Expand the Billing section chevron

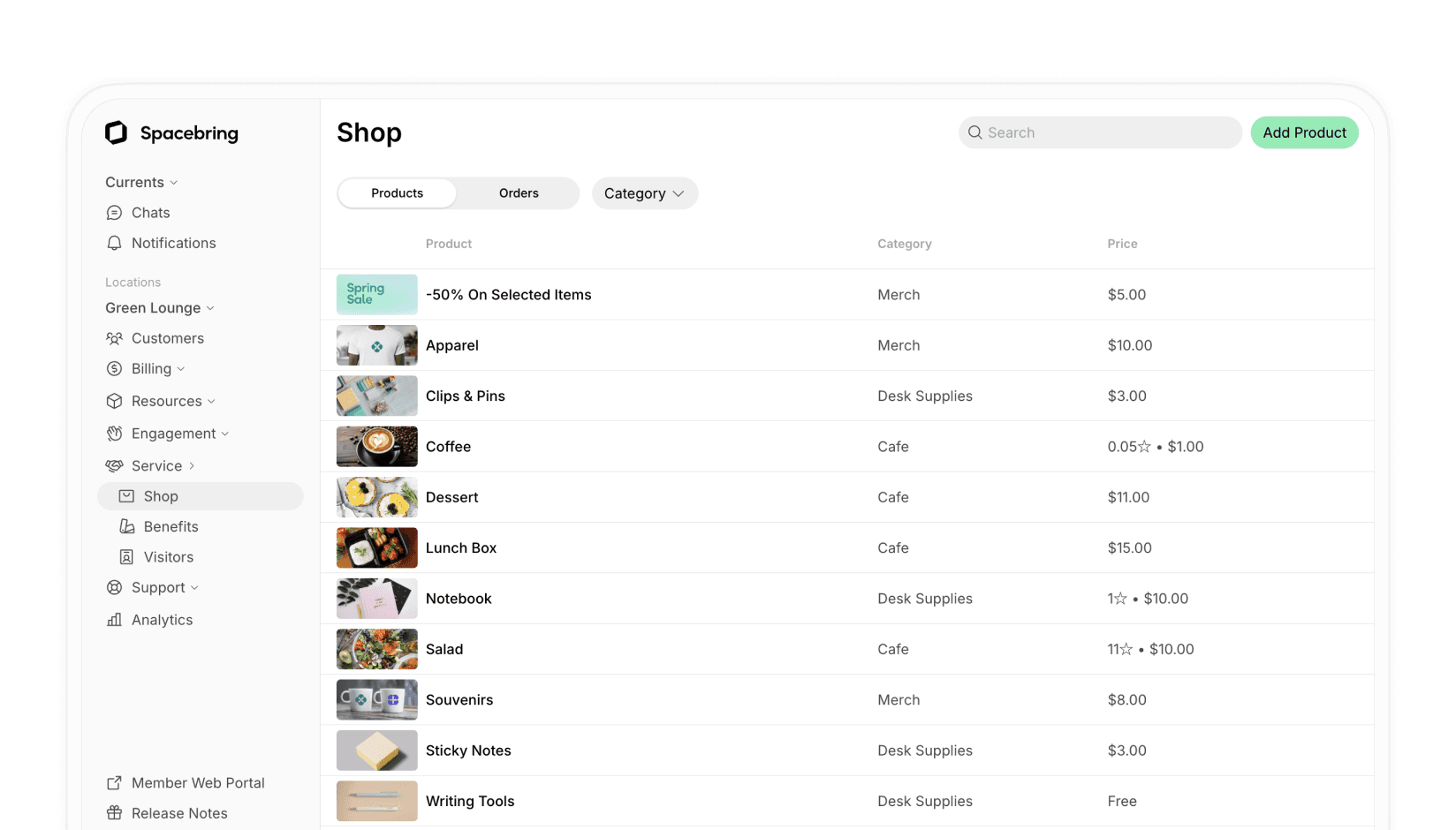click(182, 368)
